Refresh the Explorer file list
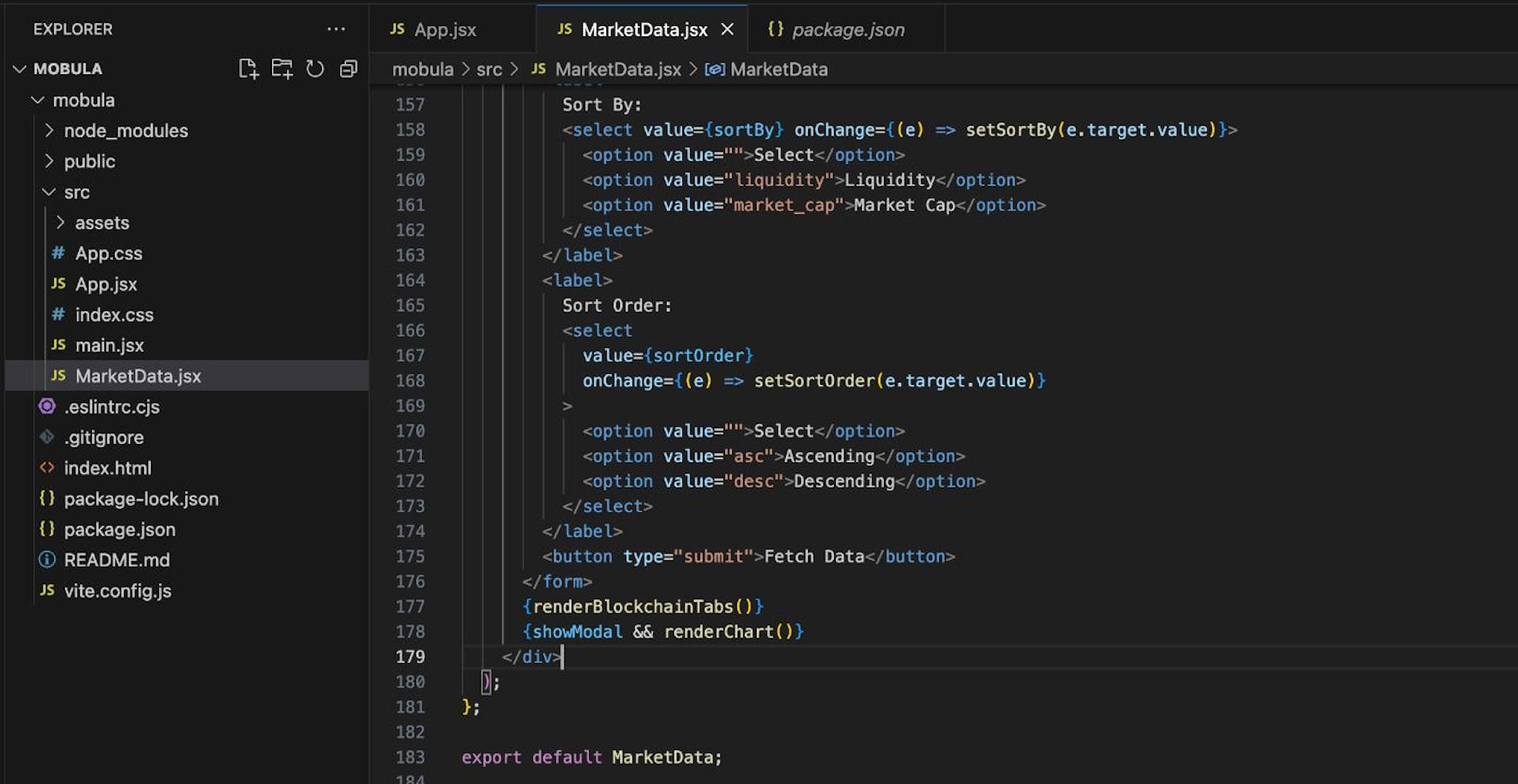 click(x=315, y=69)
